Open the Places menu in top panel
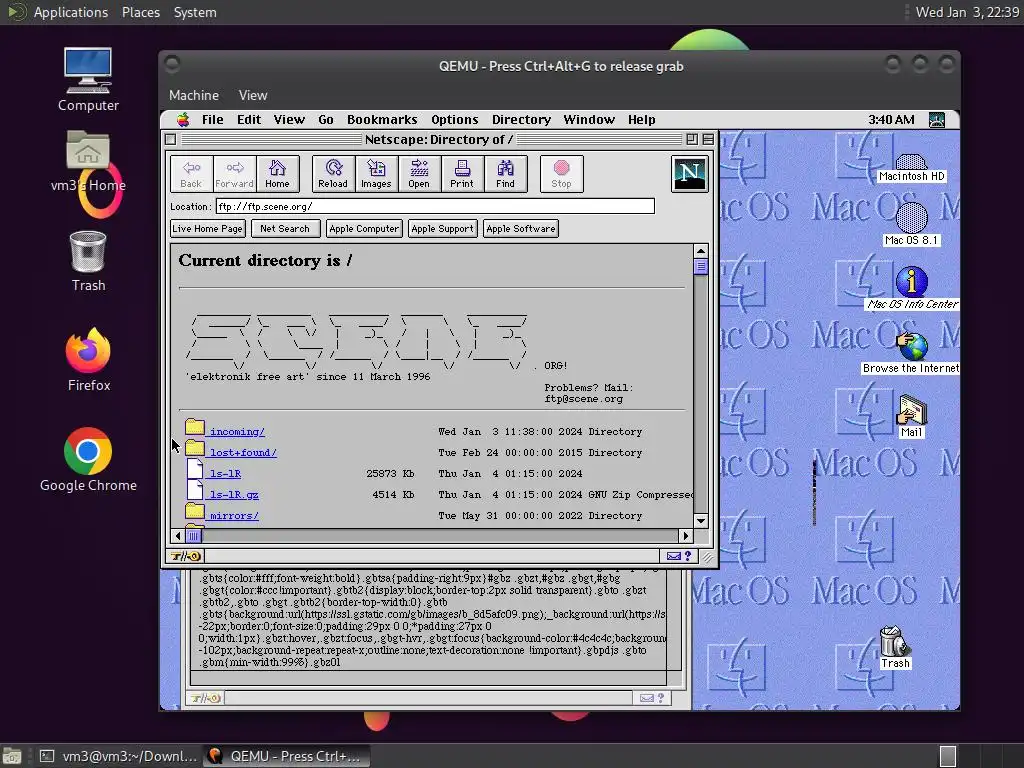Viewport: 1024px width, 768px height. pos(141,12)
